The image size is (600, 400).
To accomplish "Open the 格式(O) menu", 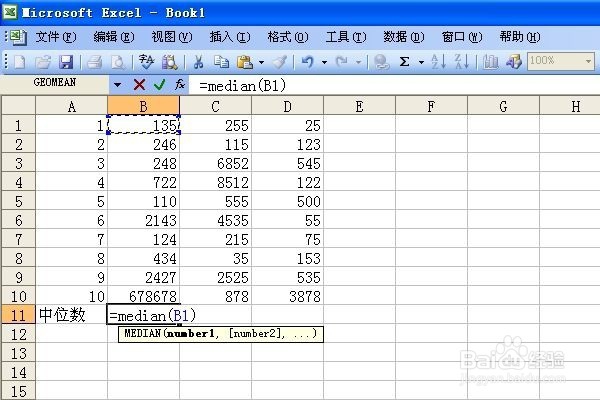I will pos(288,37).
